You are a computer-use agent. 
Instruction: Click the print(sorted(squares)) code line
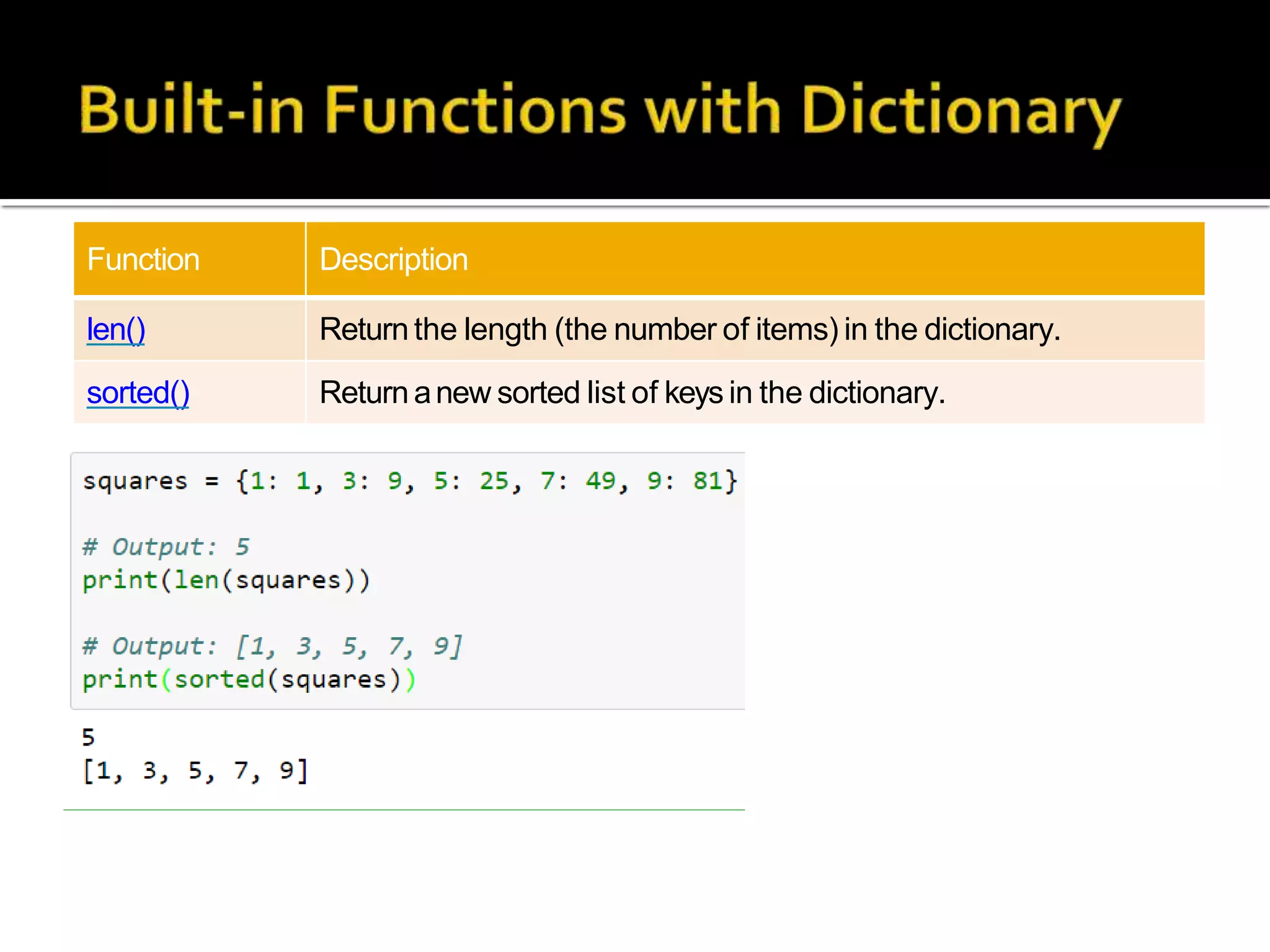click(x=249, y=679)
